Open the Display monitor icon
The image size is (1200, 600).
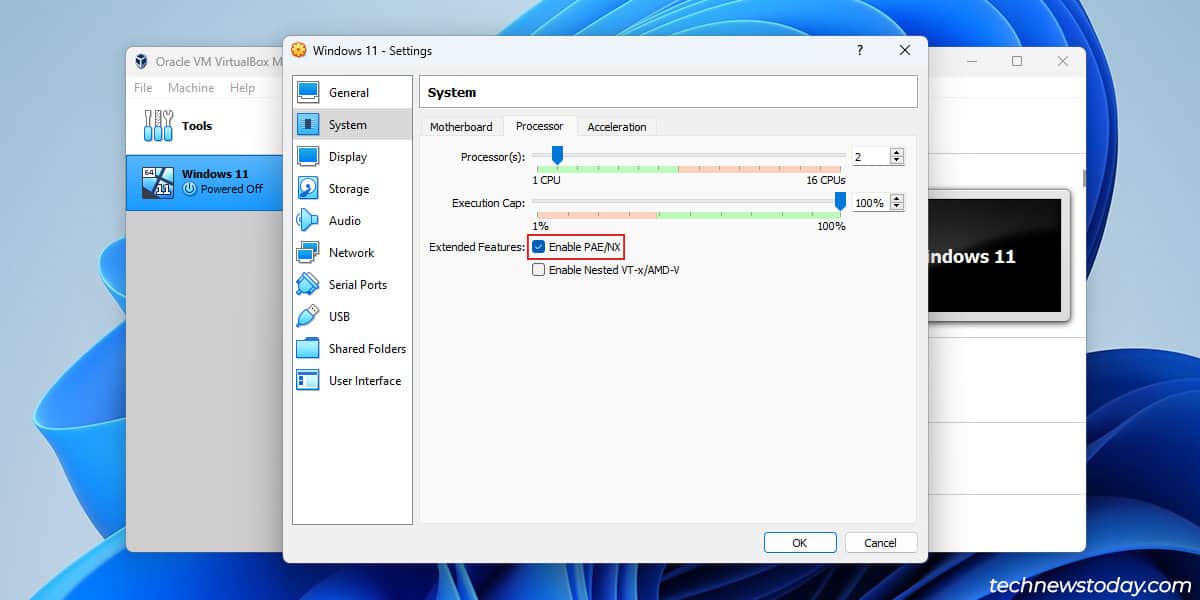point(308,156)
